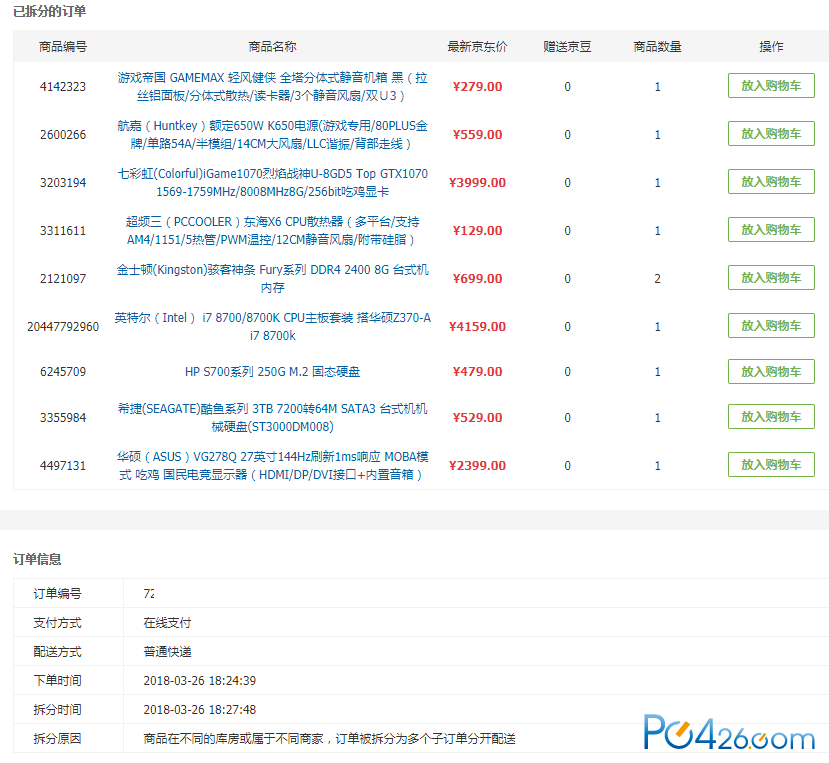Click the price ¥3999.00
The width and height of the screenshot is (829, 763).
point(477,182)
